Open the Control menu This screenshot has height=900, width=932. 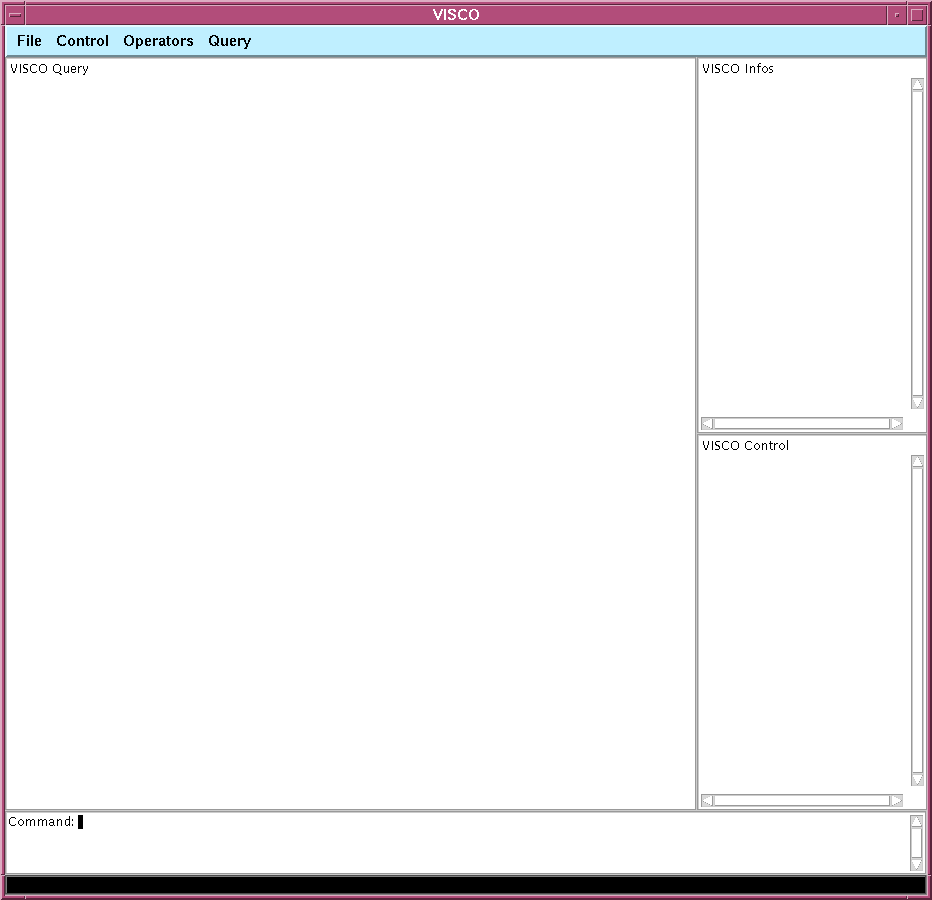[82, 41]
